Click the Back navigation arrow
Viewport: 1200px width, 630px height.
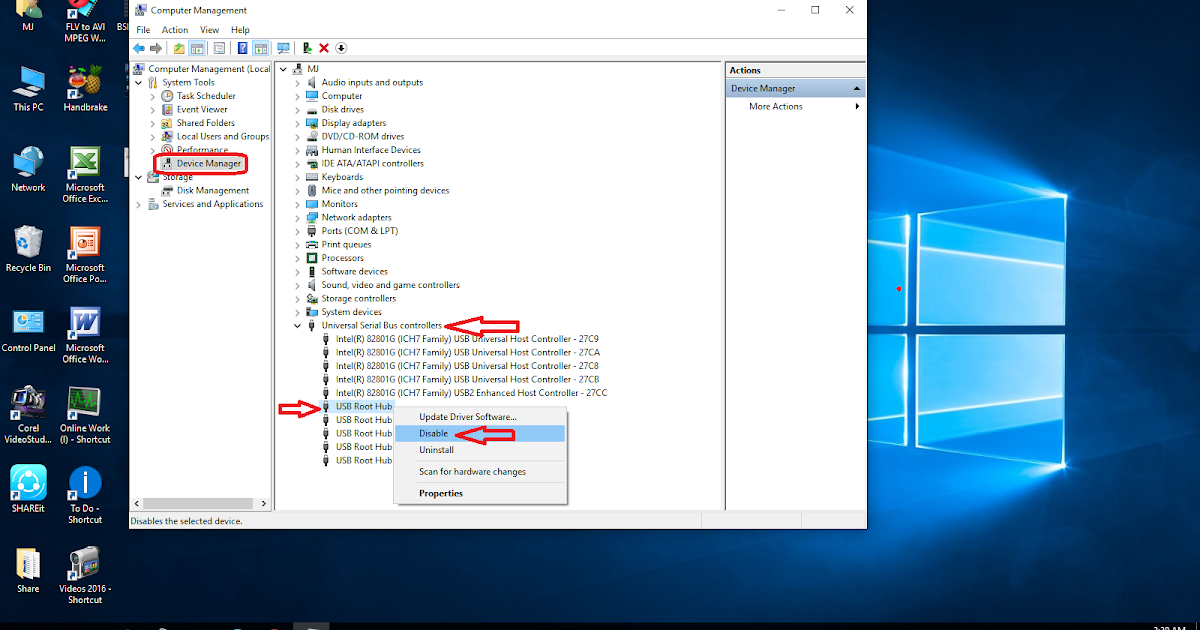(139, 47)
